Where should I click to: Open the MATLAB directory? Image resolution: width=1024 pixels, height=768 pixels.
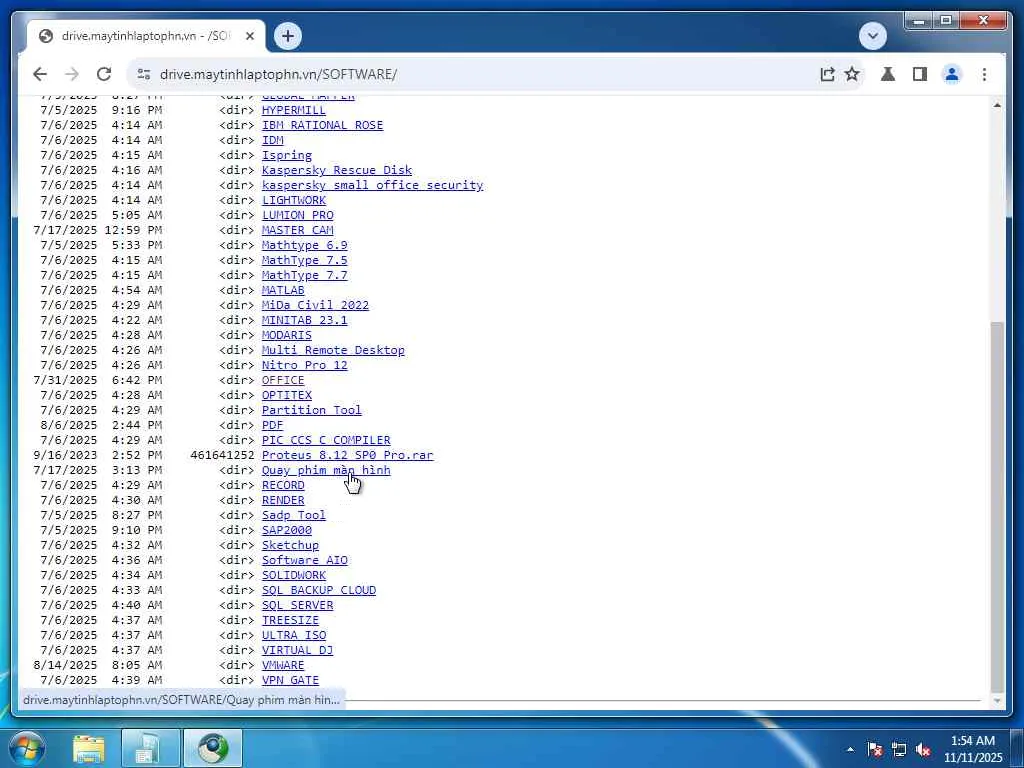pyautogui.click(x=283, y=291)
